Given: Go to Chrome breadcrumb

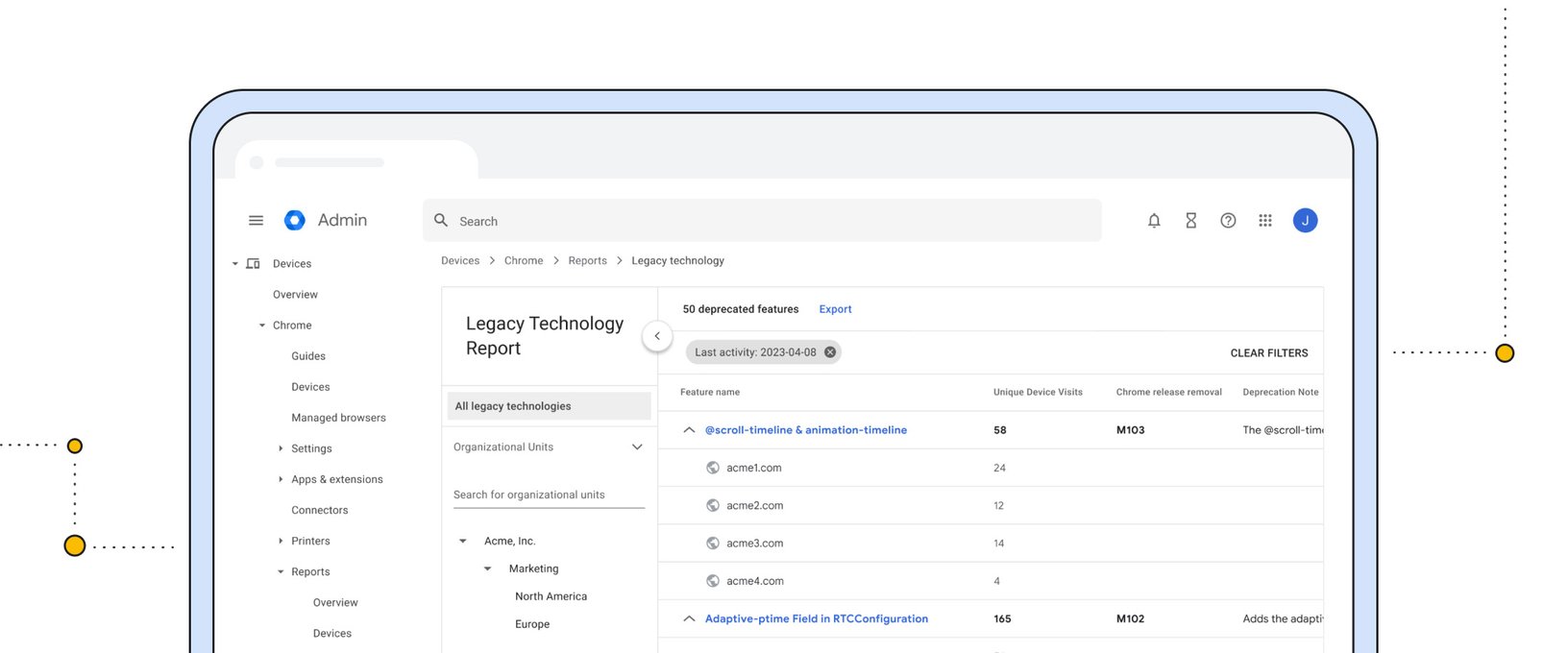Looking at the screenshot, I should [524, 260].
